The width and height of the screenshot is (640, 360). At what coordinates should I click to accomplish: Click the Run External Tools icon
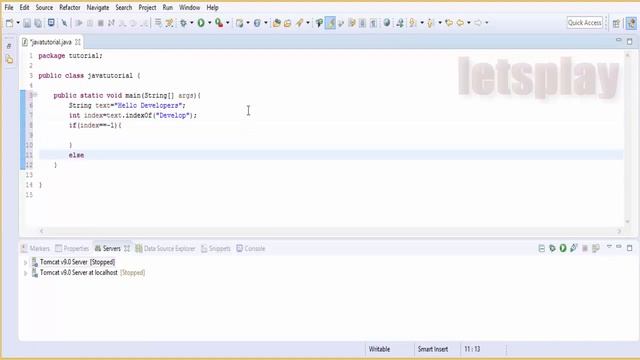(x=219, y=23)
